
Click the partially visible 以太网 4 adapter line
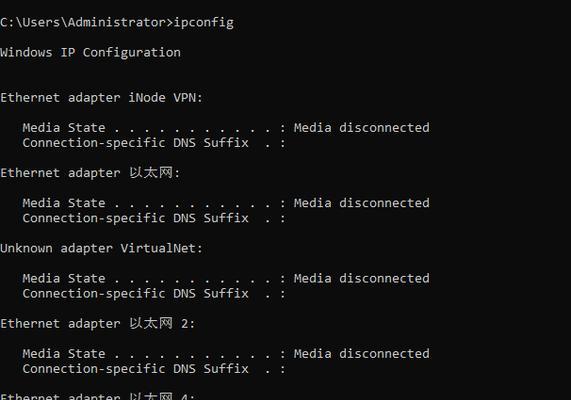click(98, 396)
